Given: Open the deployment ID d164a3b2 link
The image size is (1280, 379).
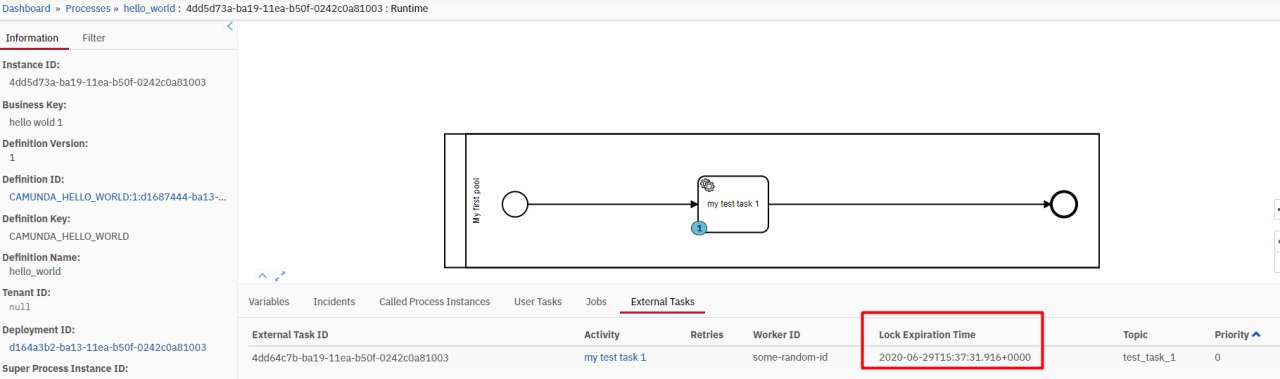Looking at the screenshot, I should (x=108, y=347).
